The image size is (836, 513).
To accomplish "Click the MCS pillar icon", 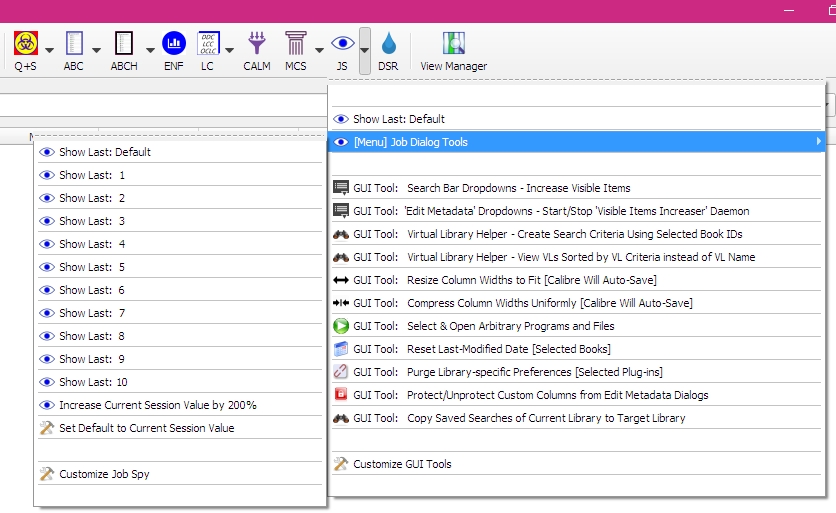I will tap(295, 44).
